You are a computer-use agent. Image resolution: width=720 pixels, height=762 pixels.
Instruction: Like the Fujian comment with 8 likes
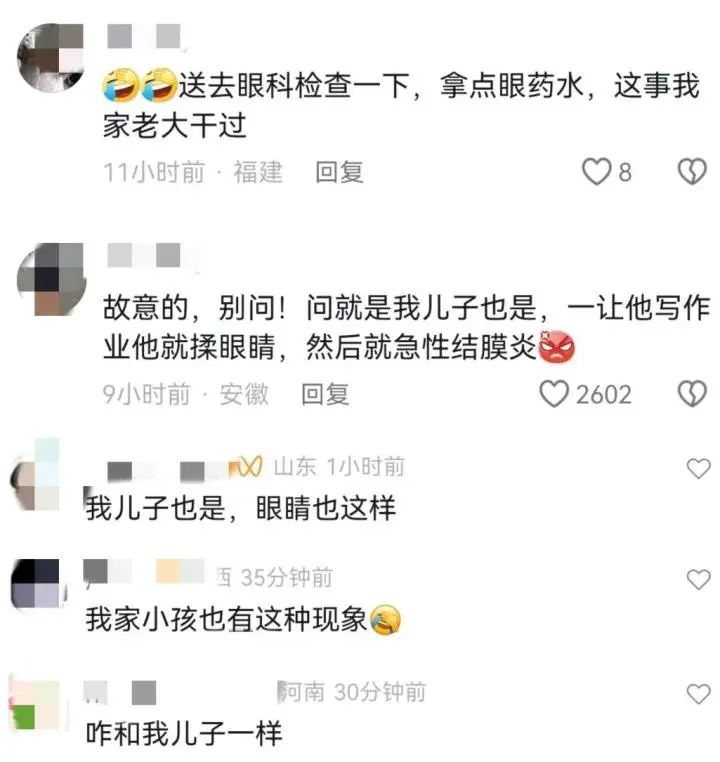[596, 172]
